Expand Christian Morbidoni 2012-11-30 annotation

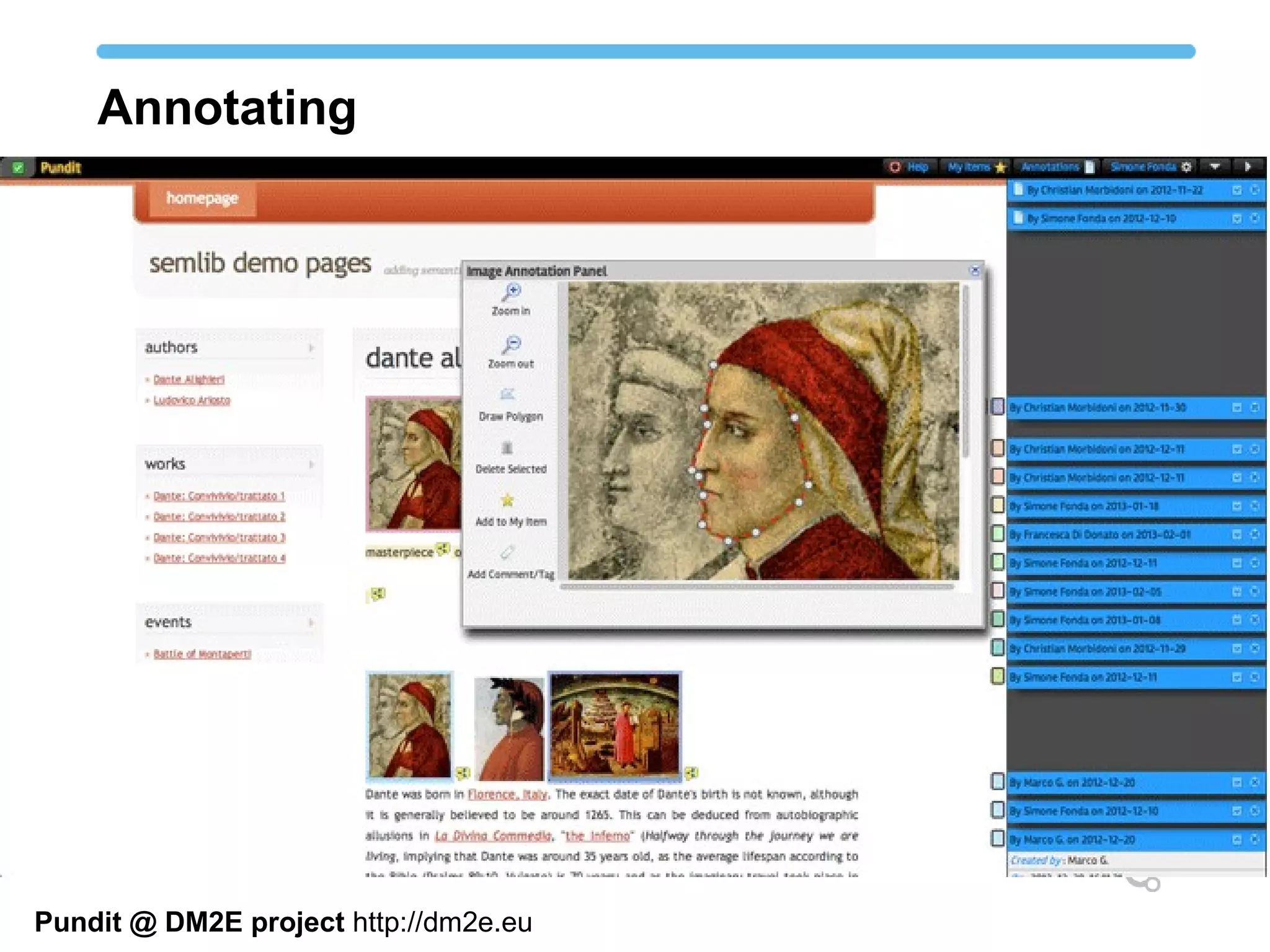[x=1237, y=407]
